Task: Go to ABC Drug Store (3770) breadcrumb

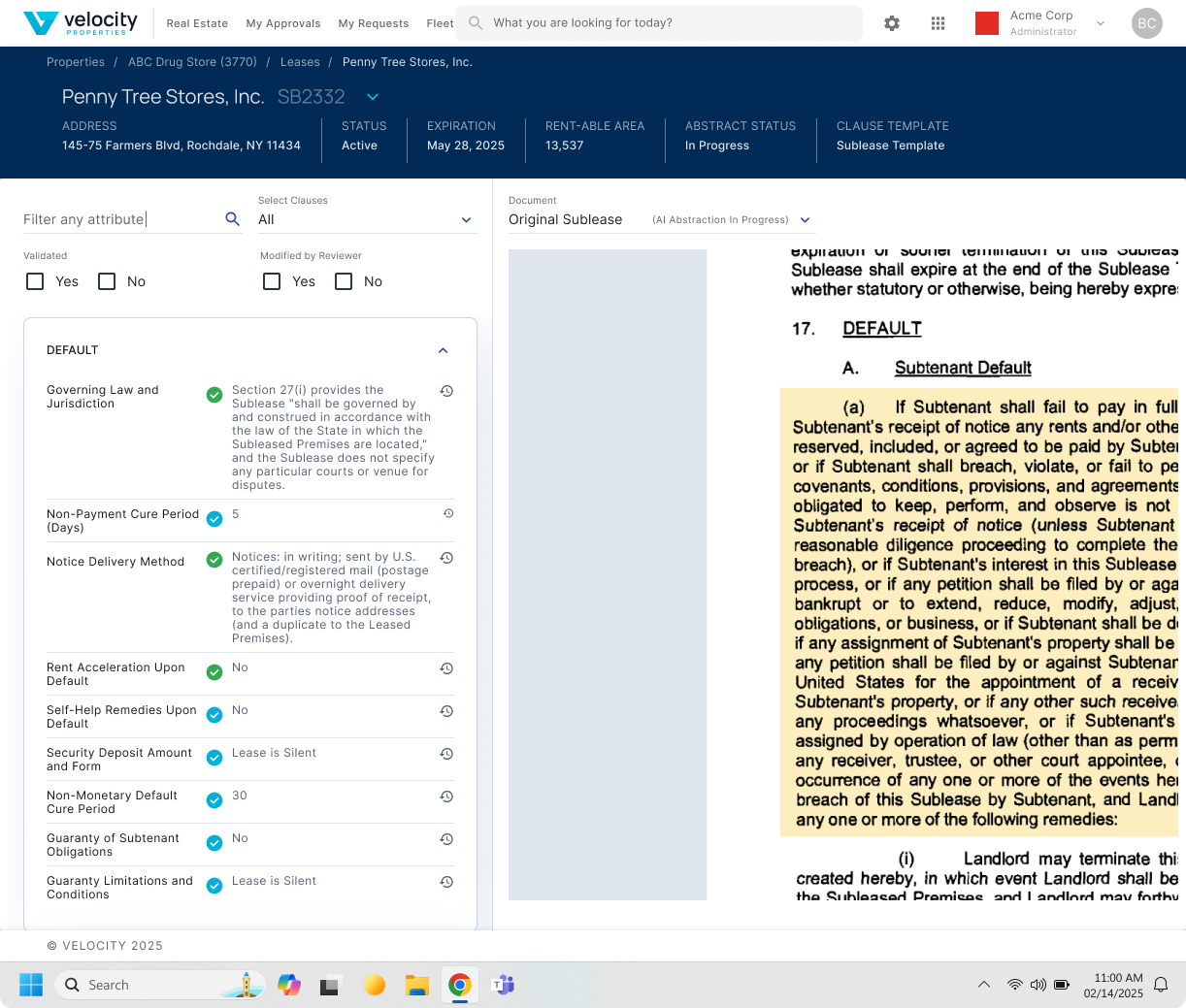Action: 193,62
